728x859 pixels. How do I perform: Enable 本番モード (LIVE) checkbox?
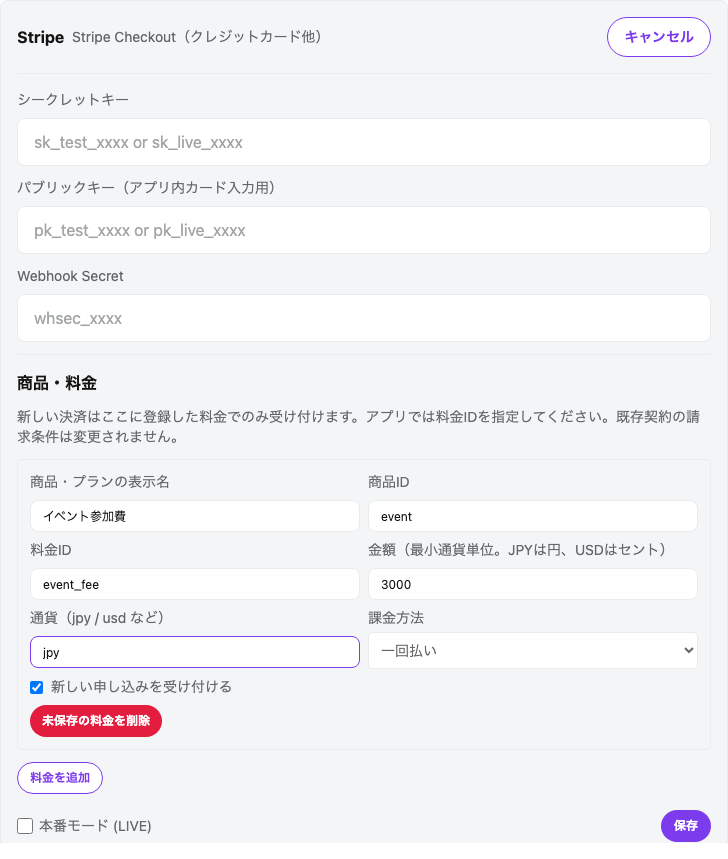[x=25, y=826]
